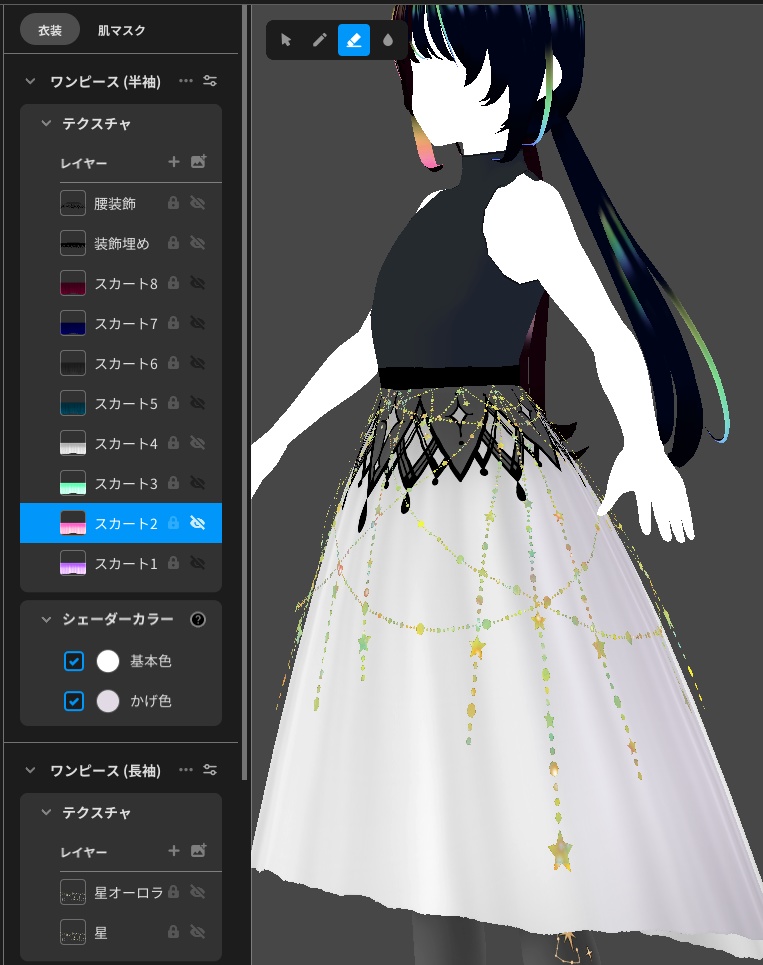Open shader color help icon
Viewport: 763px width, 965px height.
(x=198, y=620)
